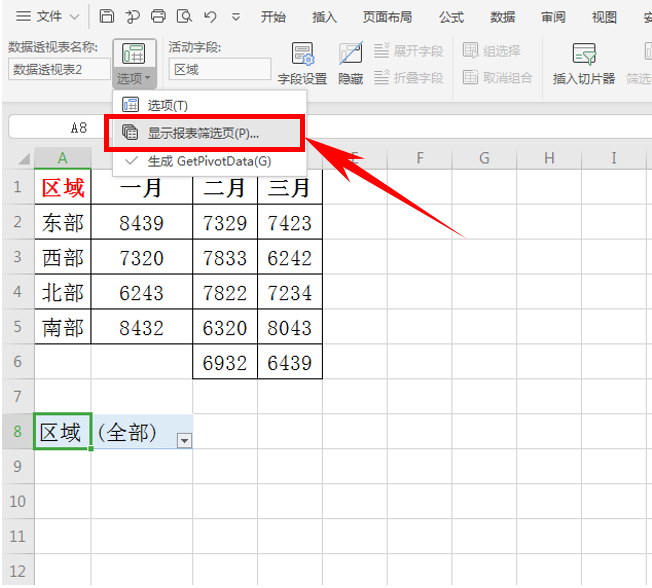Switch to the 插入 tab
The height and width of the screenshot is (588, 652).
point(324,17)
